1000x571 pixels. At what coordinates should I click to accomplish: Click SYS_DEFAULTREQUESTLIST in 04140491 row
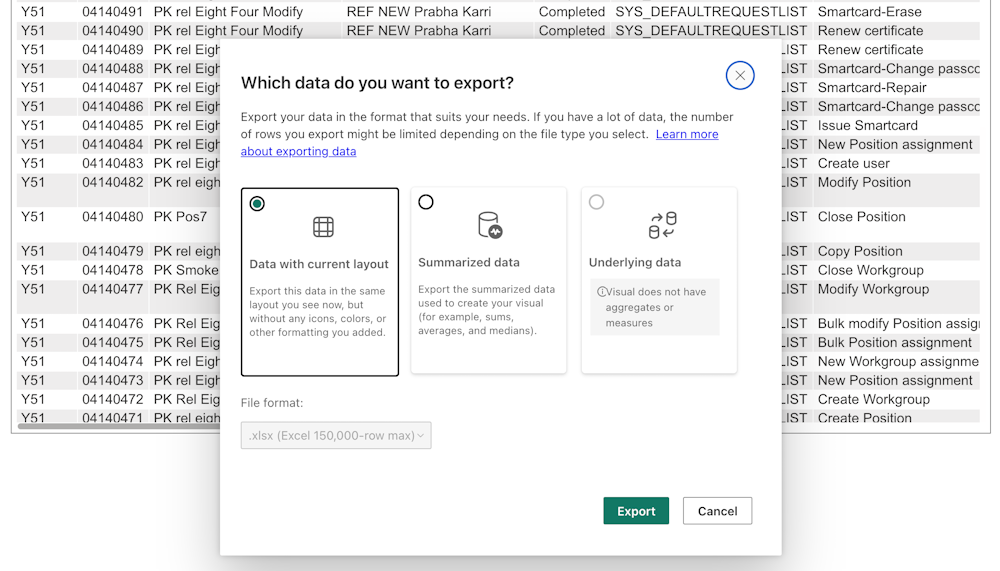tap(711, 11)
